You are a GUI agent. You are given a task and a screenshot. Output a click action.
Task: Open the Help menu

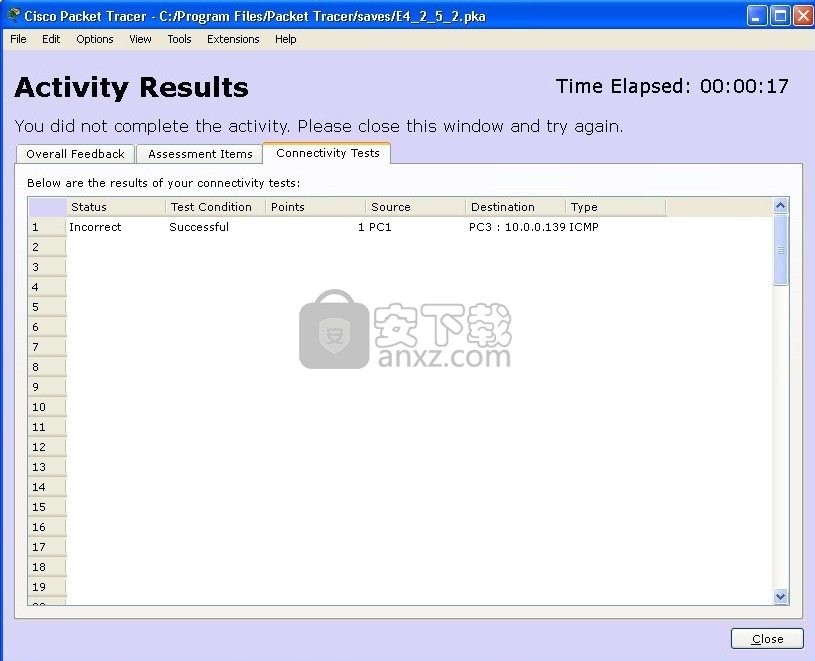point(285,39)
